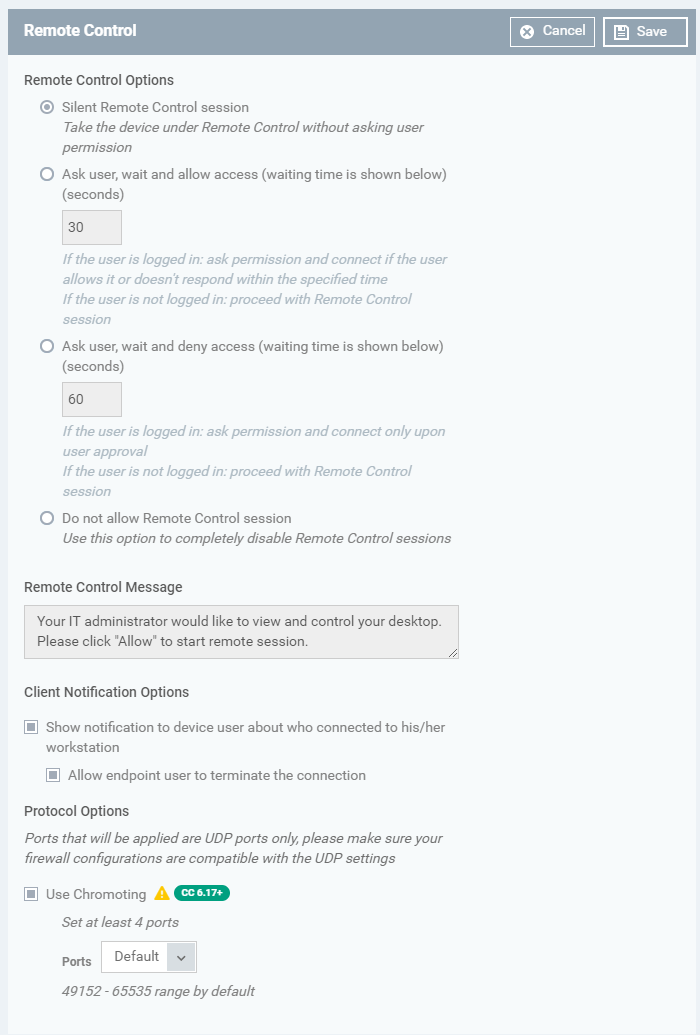Select Silent Remote Control session option
This screenshot has width=700, height=1035.
[47, 107]
